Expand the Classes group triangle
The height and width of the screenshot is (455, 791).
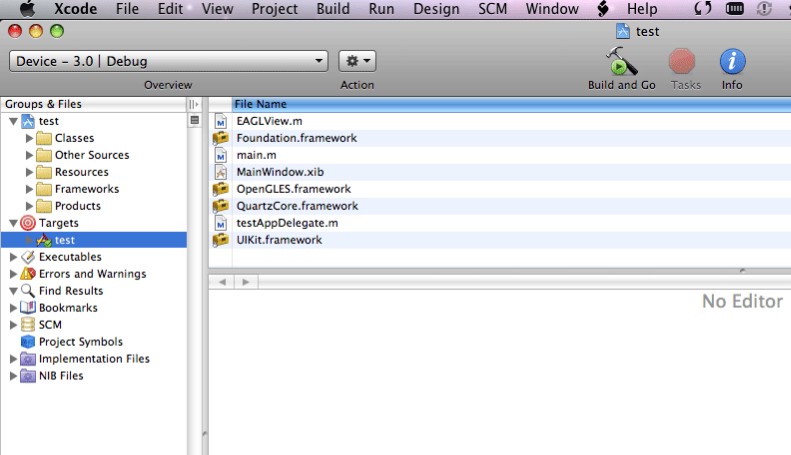[29, 138]
